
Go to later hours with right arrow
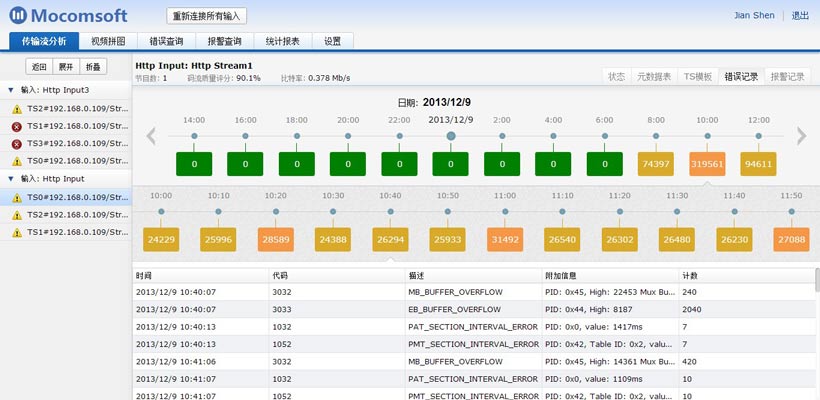click(802, 136)
